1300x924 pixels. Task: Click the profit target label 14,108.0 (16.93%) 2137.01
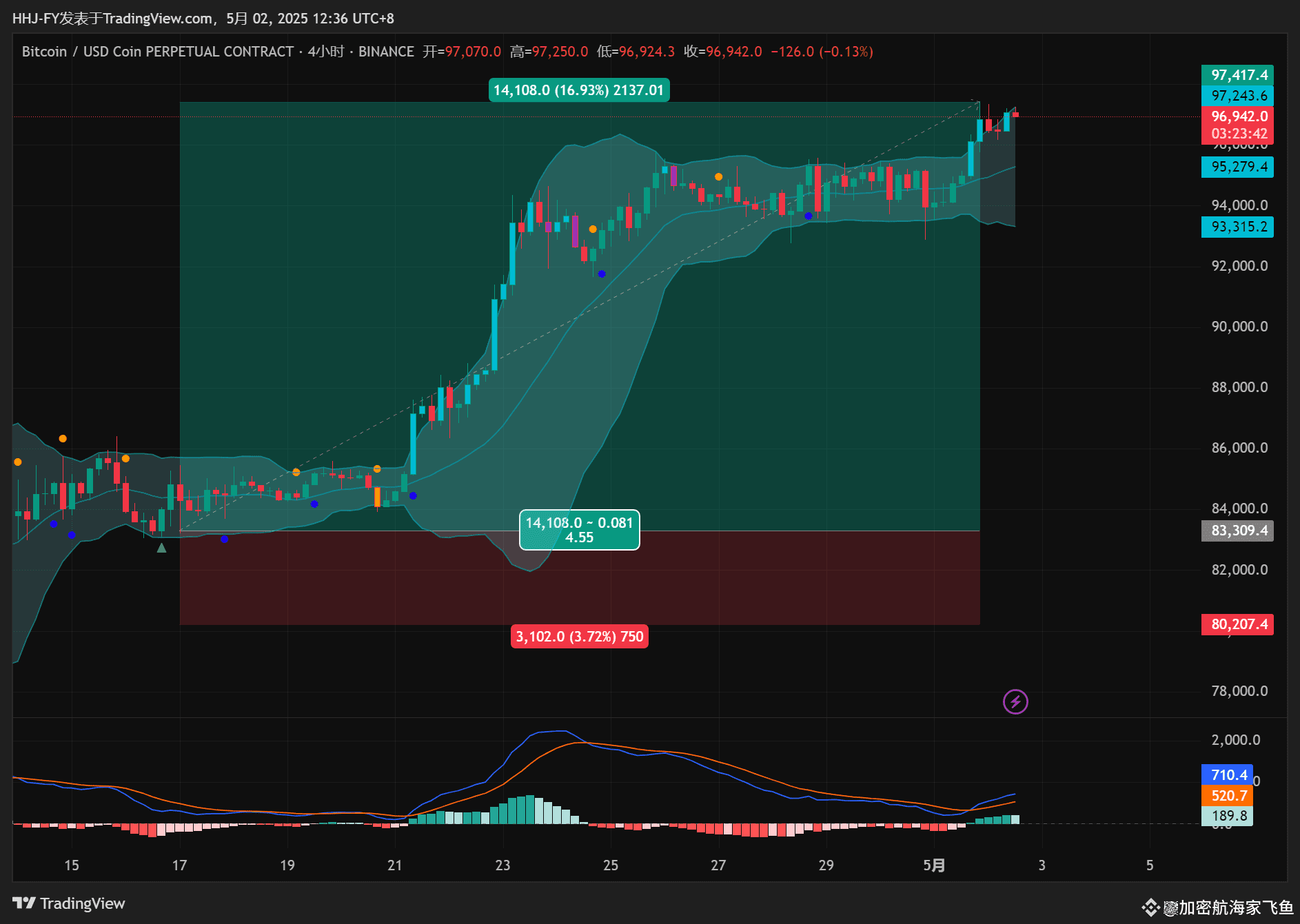coord(579,90)
